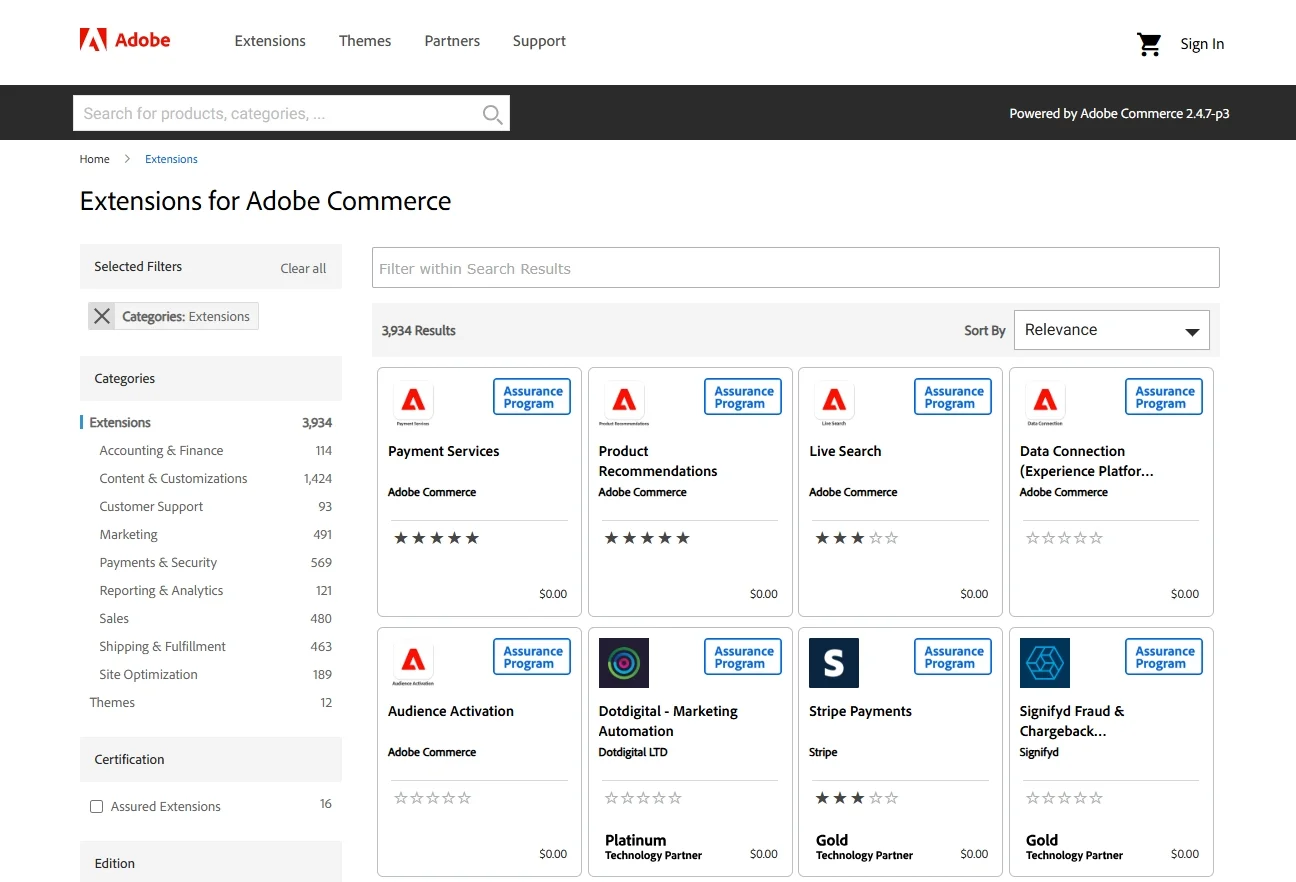Click Assurance Program badge on Data Connection
Viewport: 1296px width, 882px height.
point(1164,397)
